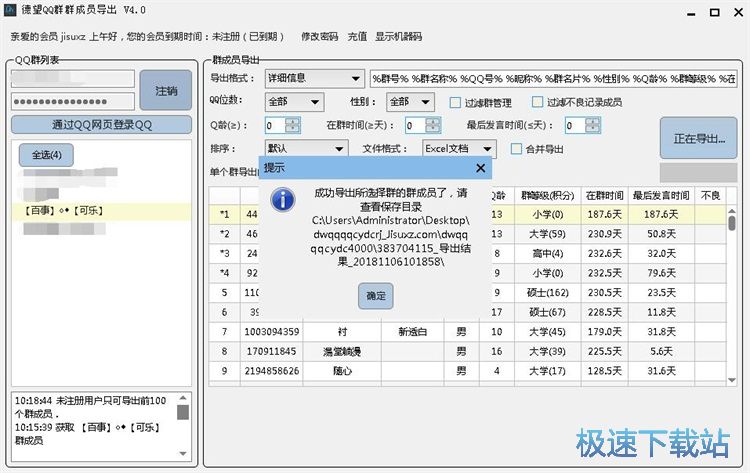Click the member table scrollbar thumb
The width and height of the screenshot is (750, 473).
[732, 223]
